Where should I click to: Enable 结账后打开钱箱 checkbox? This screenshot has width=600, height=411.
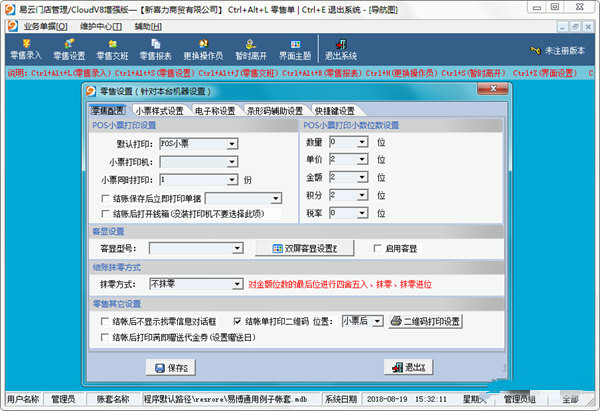(x=105, y=214)
